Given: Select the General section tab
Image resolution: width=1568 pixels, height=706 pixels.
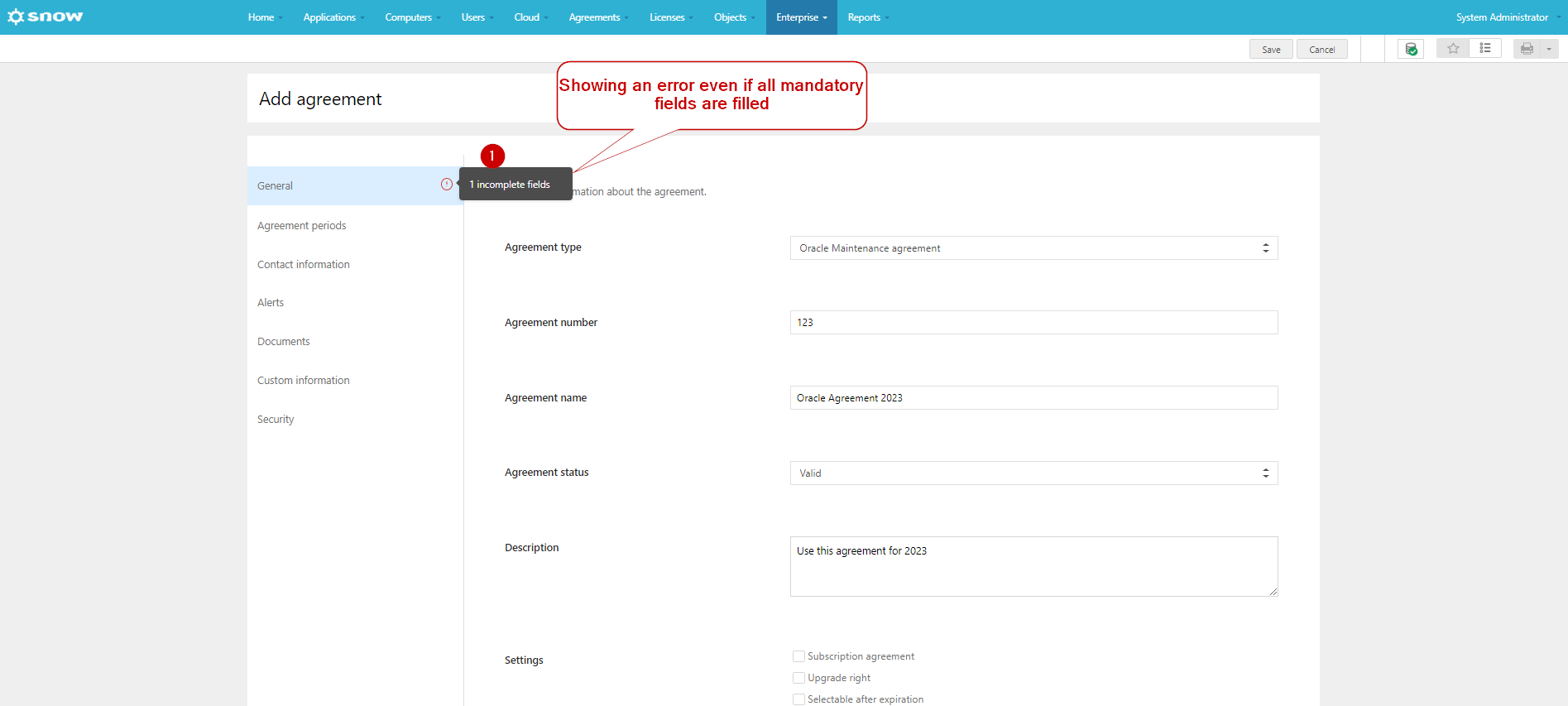Looking at the screenshot, I should (x=355, y=186).
